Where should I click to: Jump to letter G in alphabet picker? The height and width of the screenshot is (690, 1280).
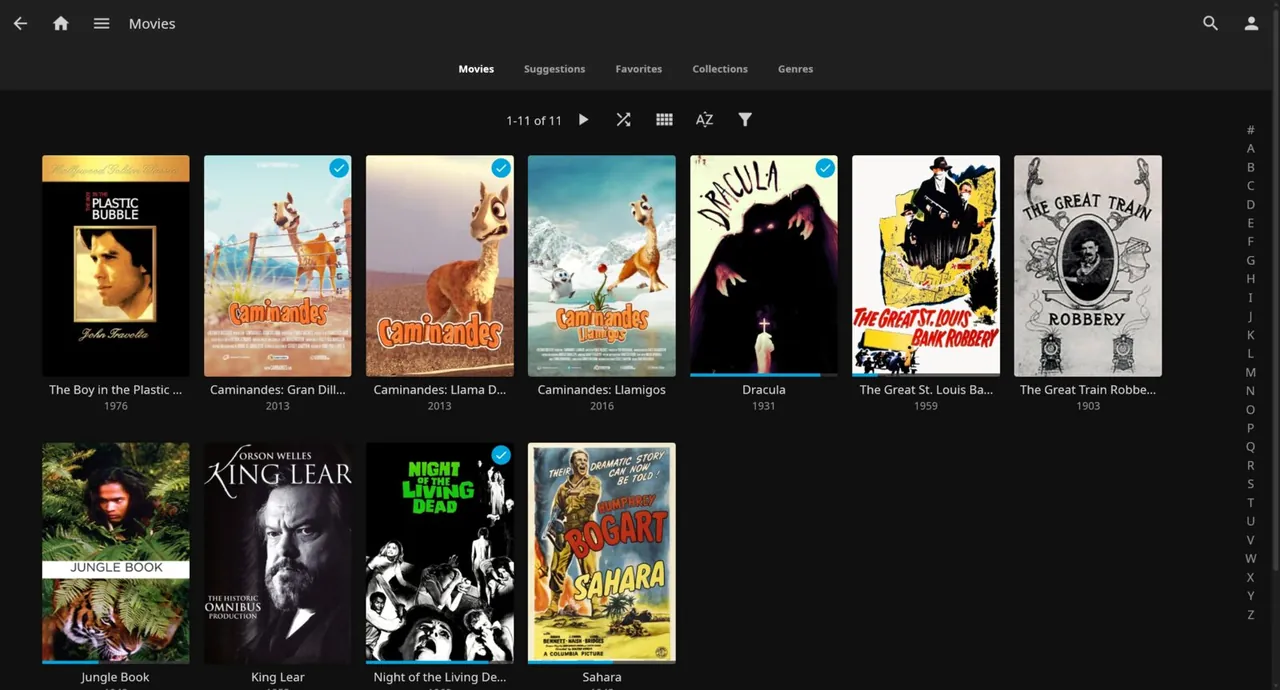click(1250, 260)
